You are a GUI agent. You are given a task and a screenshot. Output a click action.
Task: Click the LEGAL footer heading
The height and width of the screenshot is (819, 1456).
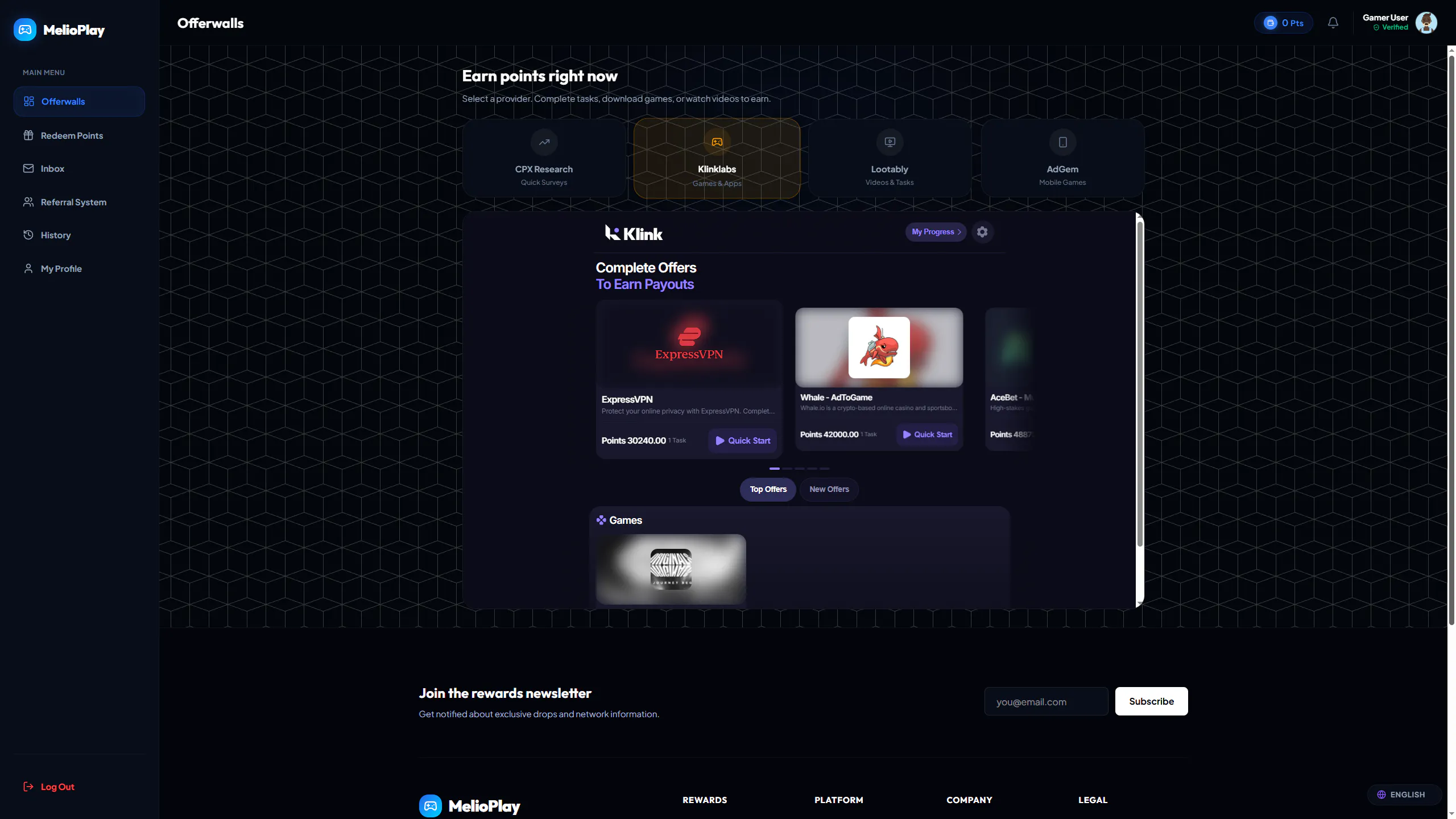[1093, 800]
